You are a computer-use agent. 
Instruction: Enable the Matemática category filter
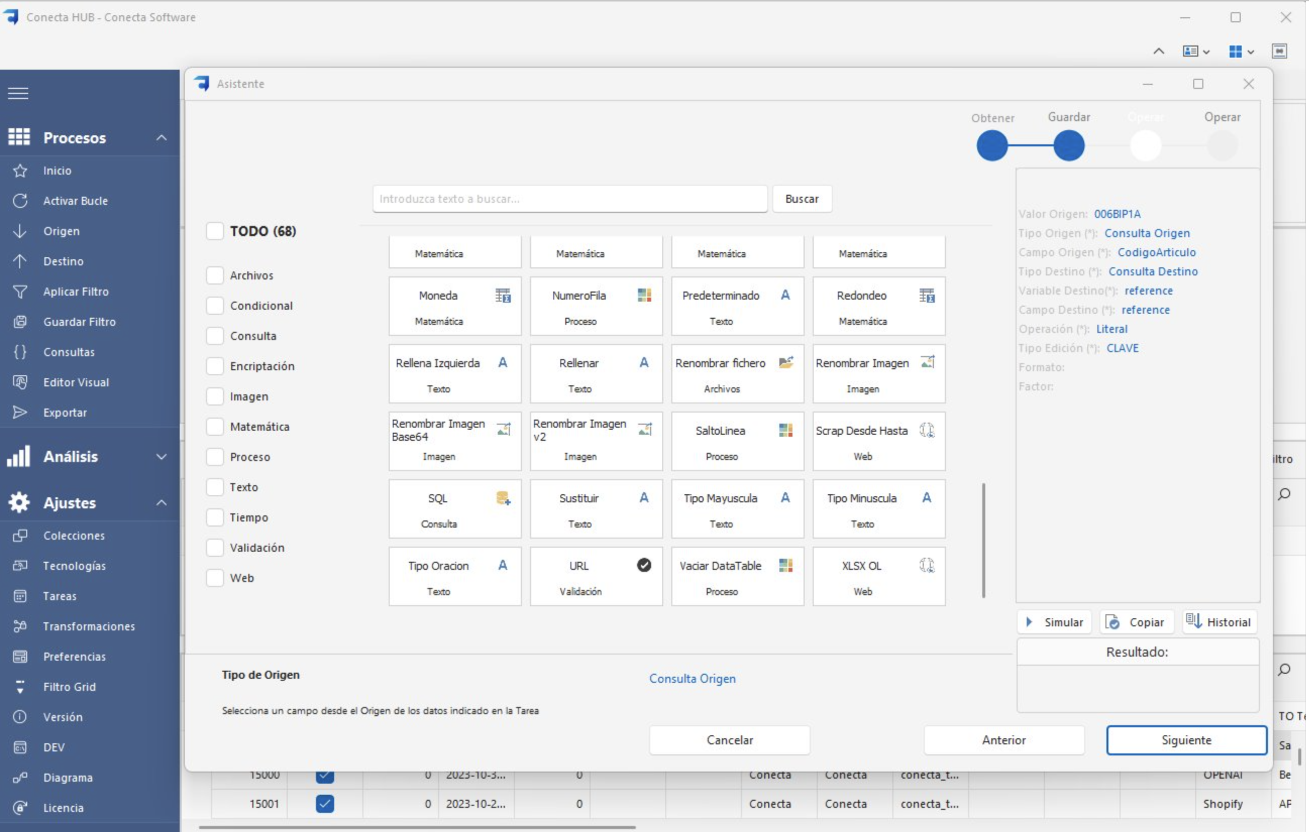pyautogui.click(x=215, y=427)
